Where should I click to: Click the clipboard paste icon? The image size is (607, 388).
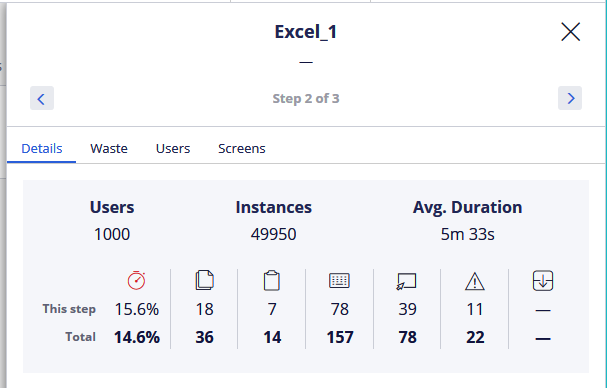[272, 280]
